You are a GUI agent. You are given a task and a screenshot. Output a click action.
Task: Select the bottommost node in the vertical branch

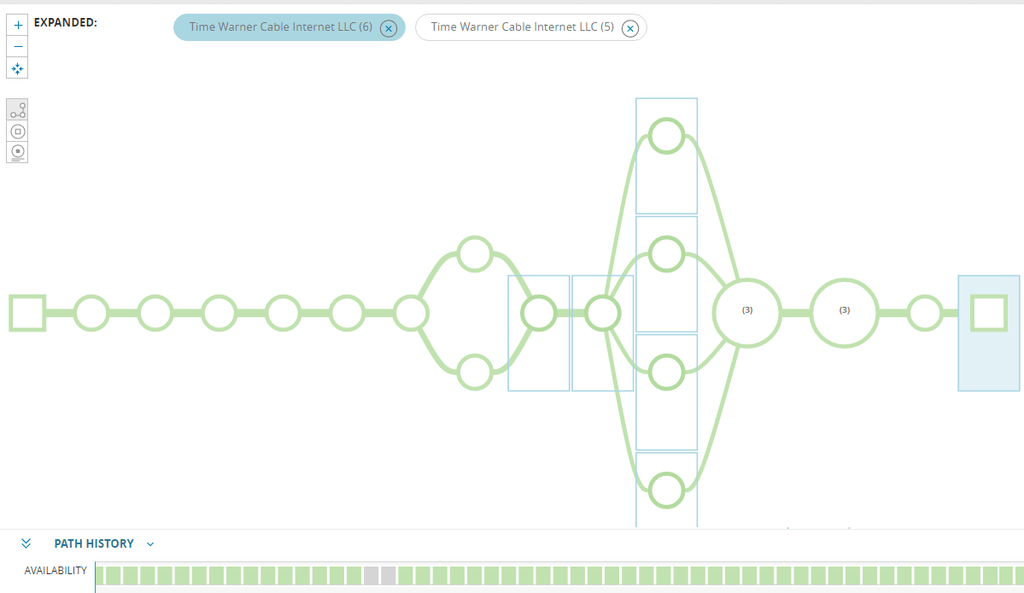[x=666, y=490]
